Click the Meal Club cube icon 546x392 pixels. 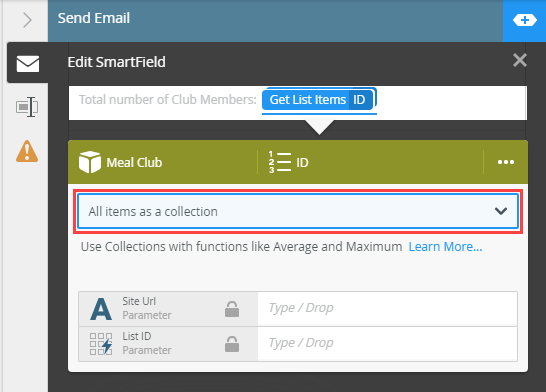click(x=90, y=162)
